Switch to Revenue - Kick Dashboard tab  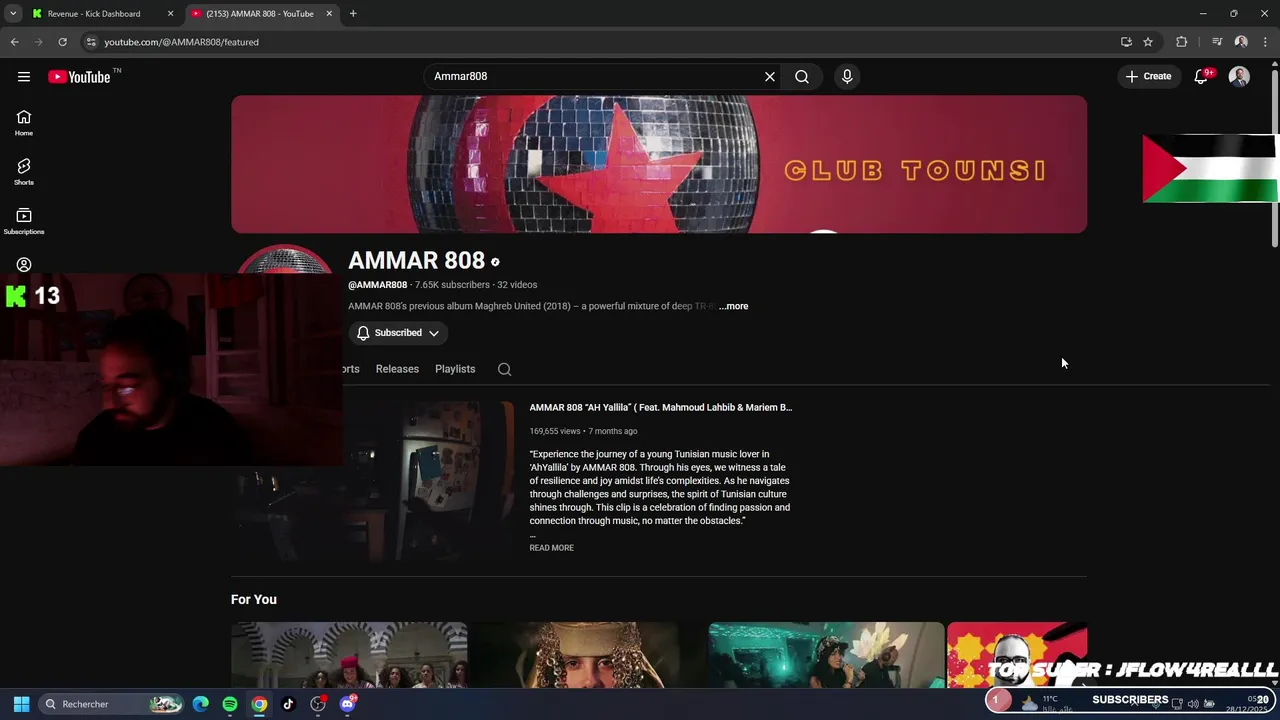tap(94, 14)
